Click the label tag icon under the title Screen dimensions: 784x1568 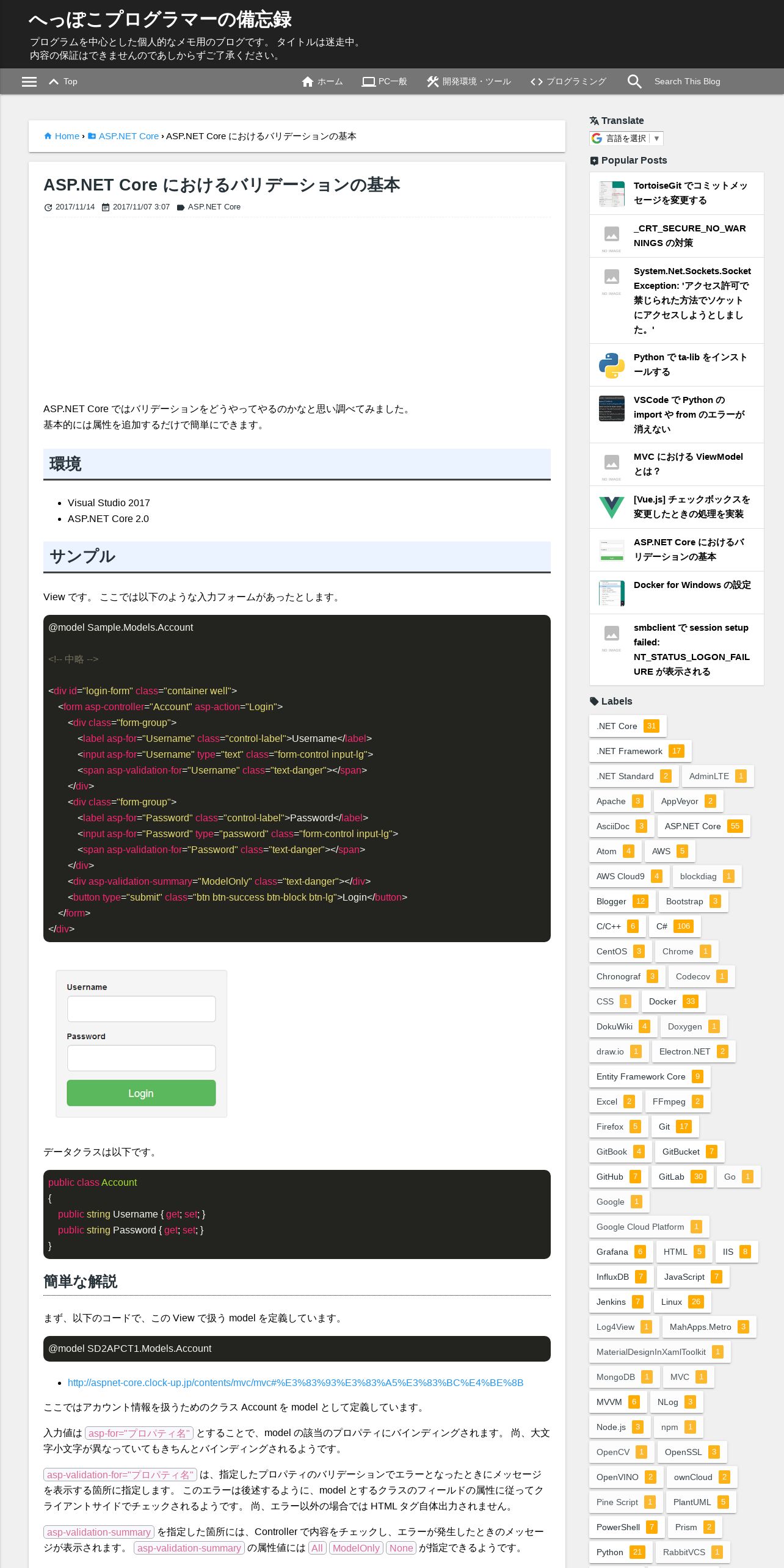181,208
